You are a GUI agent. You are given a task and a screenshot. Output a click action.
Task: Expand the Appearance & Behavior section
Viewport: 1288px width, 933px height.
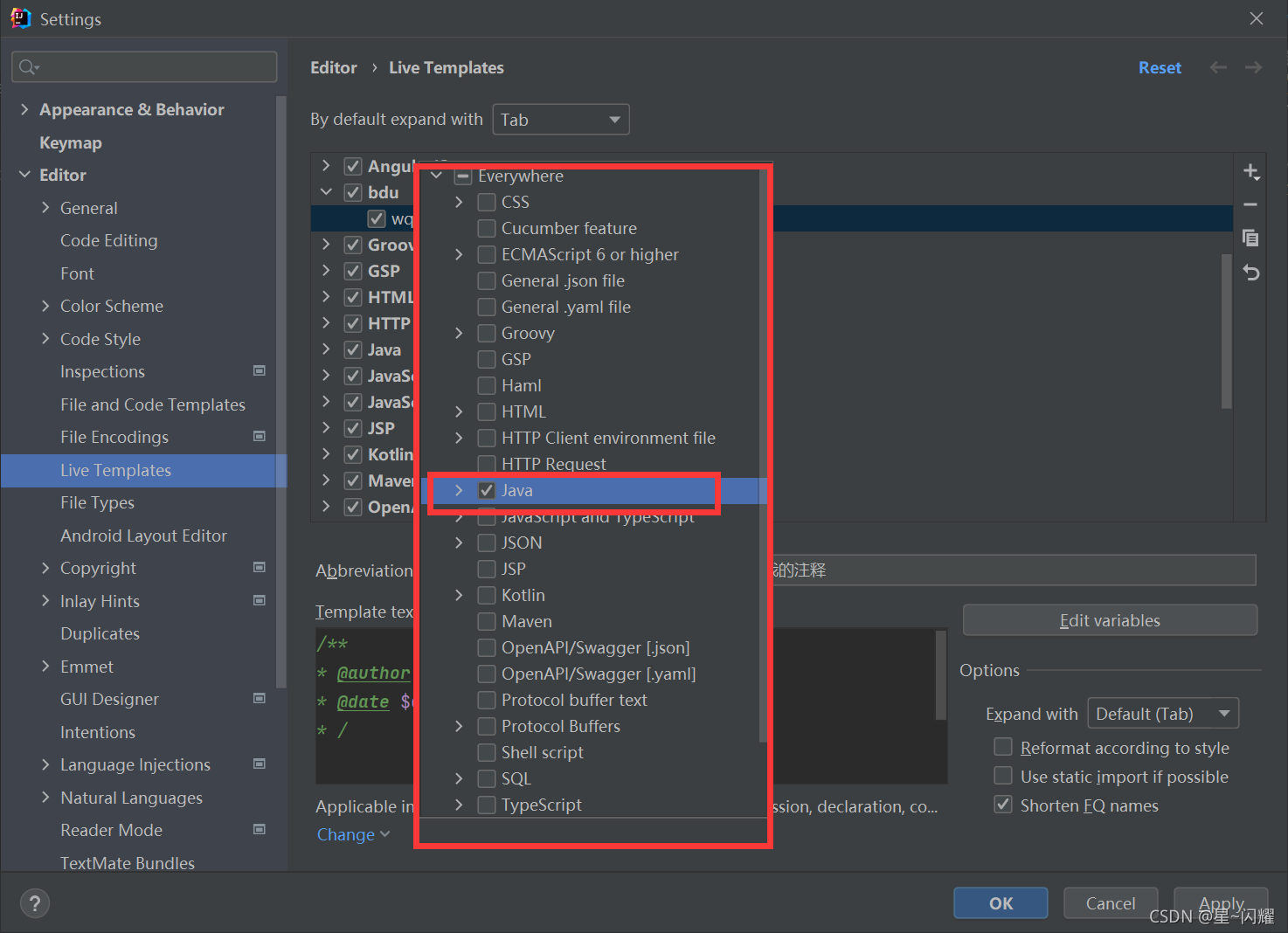[x=24, y=109]
